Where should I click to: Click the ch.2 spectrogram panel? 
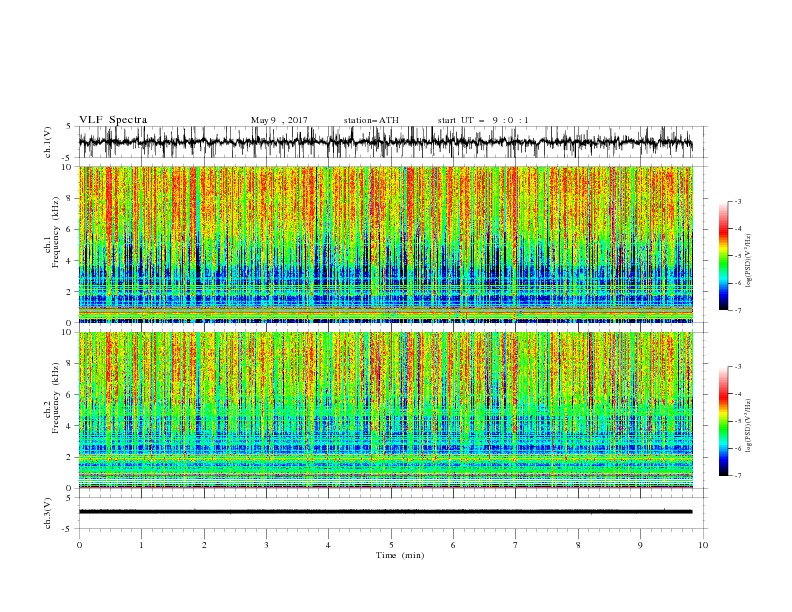pyautogui.click(x=385, y=410)
